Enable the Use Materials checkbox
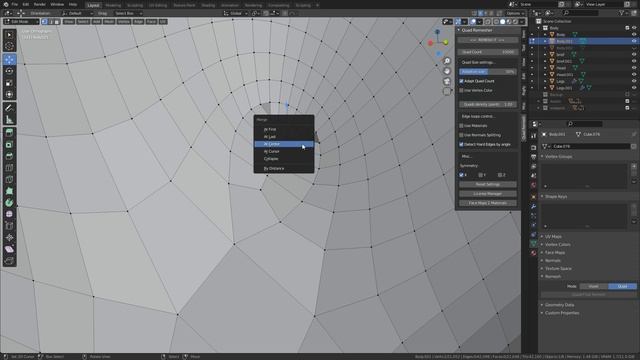Image resolution: width=640 pixels, height=360 pixels. [x=462, y=126]
